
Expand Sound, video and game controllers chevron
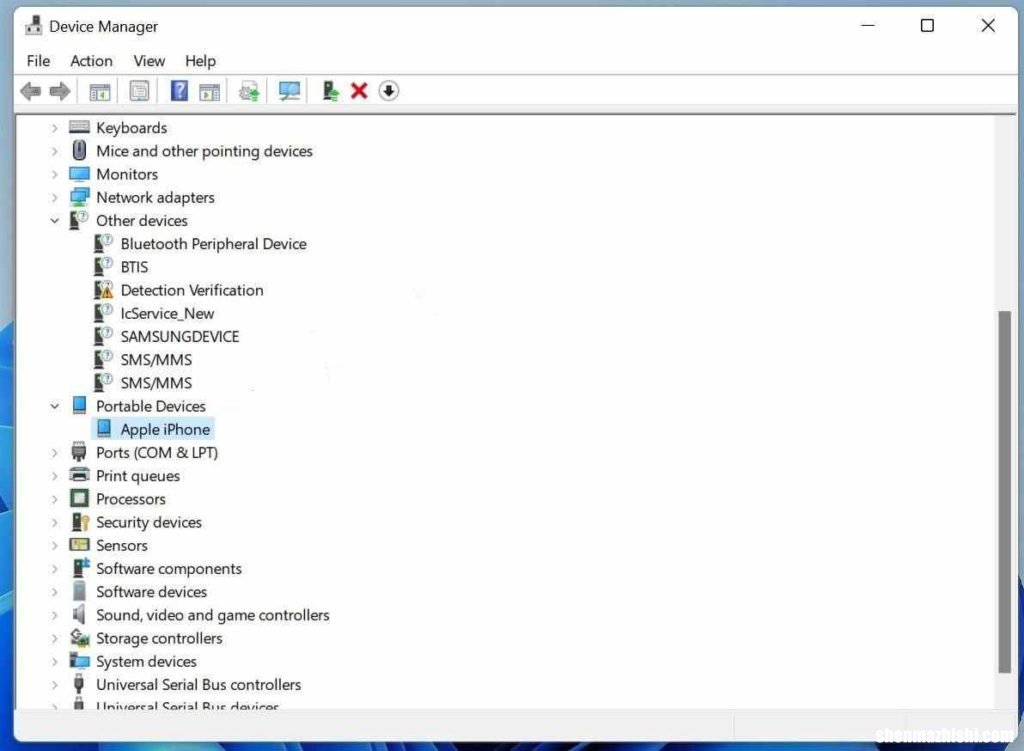point(55,615)
